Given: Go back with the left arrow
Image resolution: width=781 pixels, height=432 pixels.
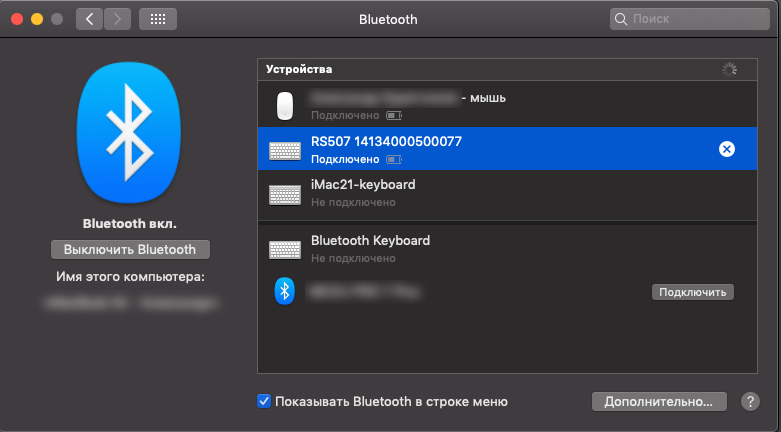Looking at the screenshot, I should coord(89,19).
